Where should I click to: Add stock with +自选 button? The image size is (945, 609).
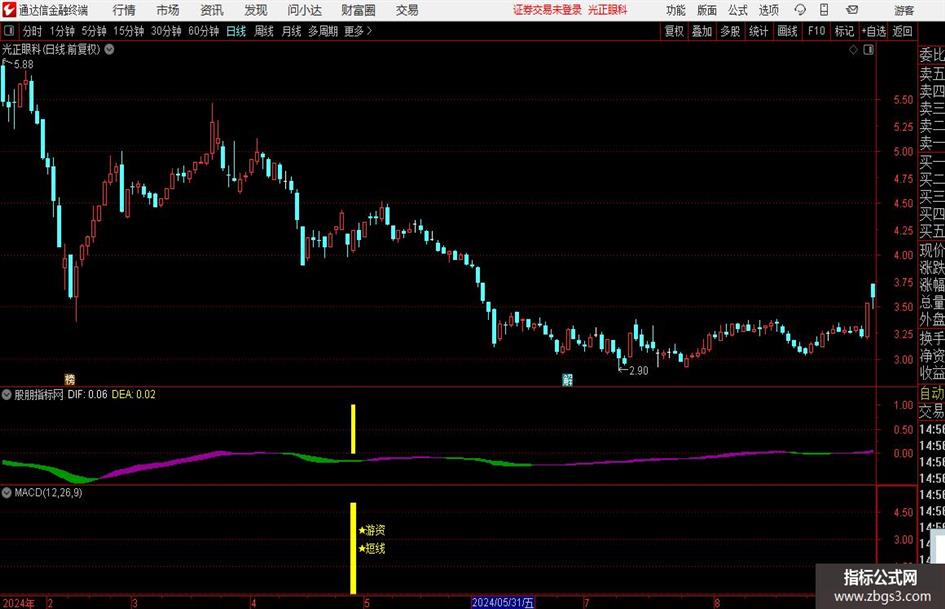click(873, 31)
